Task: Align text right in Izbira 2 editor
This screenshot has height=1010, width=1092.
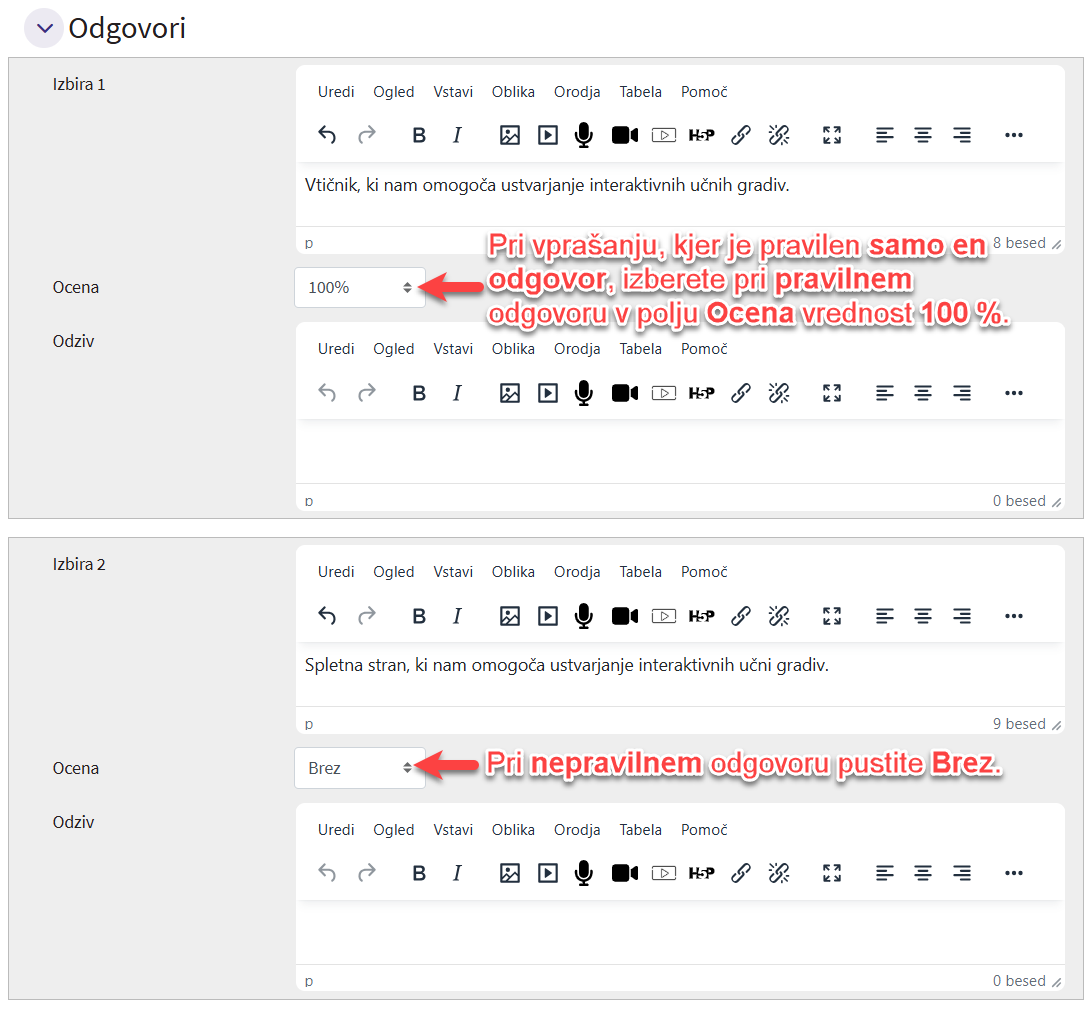Action: (962, 616)
